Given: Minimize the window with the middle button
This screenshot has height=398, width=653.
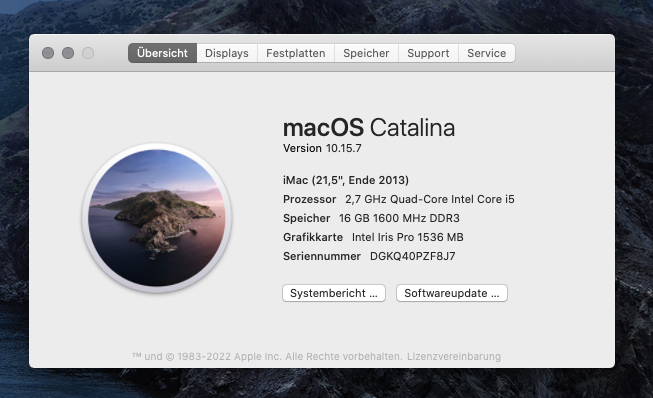Looking at the screenshot, I should [x=68, y=53].
